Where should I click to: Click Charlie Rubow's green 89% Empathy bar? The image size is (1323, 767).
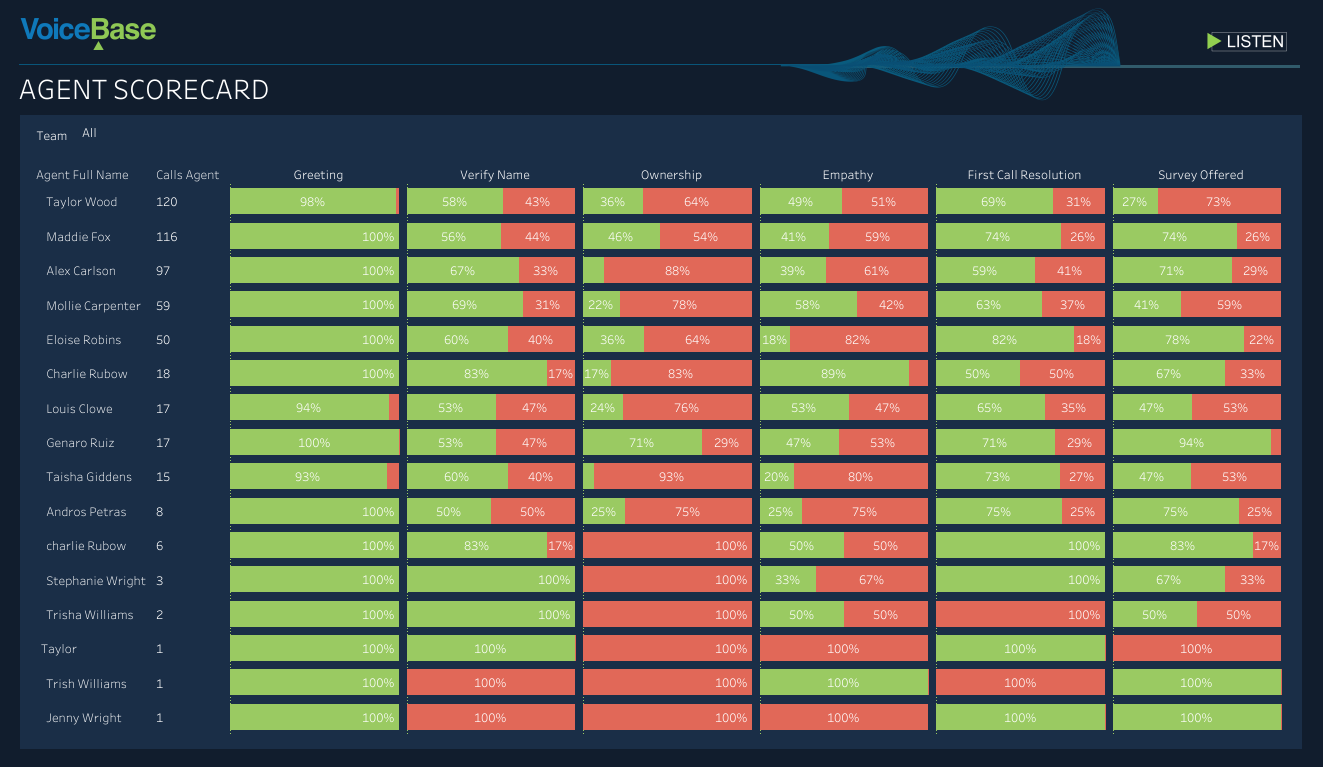(x=834, y=374)
